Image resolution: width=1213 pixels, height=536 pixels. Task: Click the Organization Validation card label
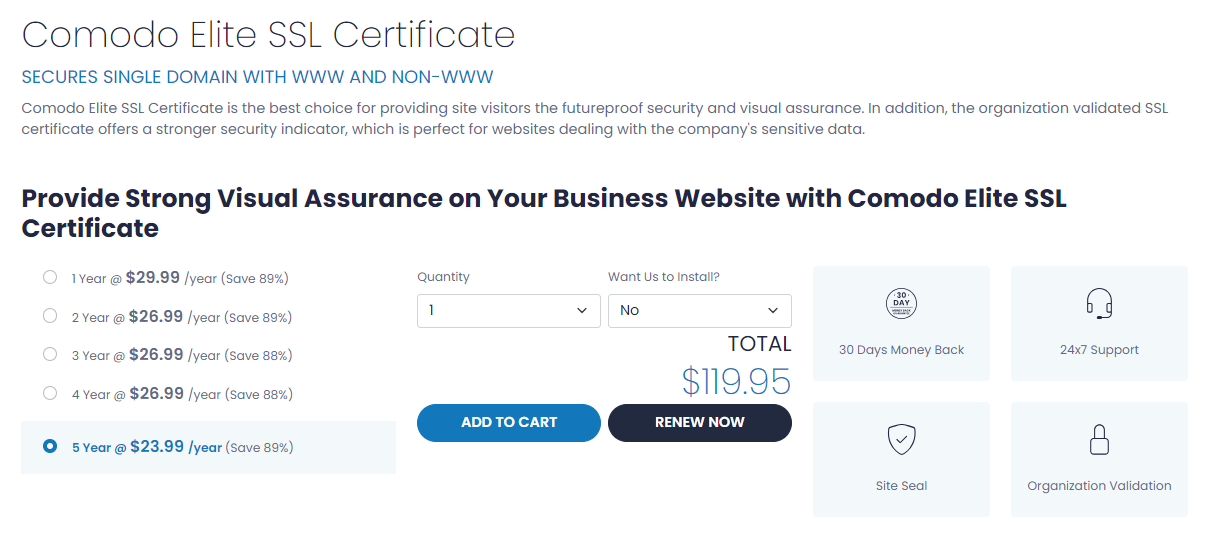(x=1099, y=486)
